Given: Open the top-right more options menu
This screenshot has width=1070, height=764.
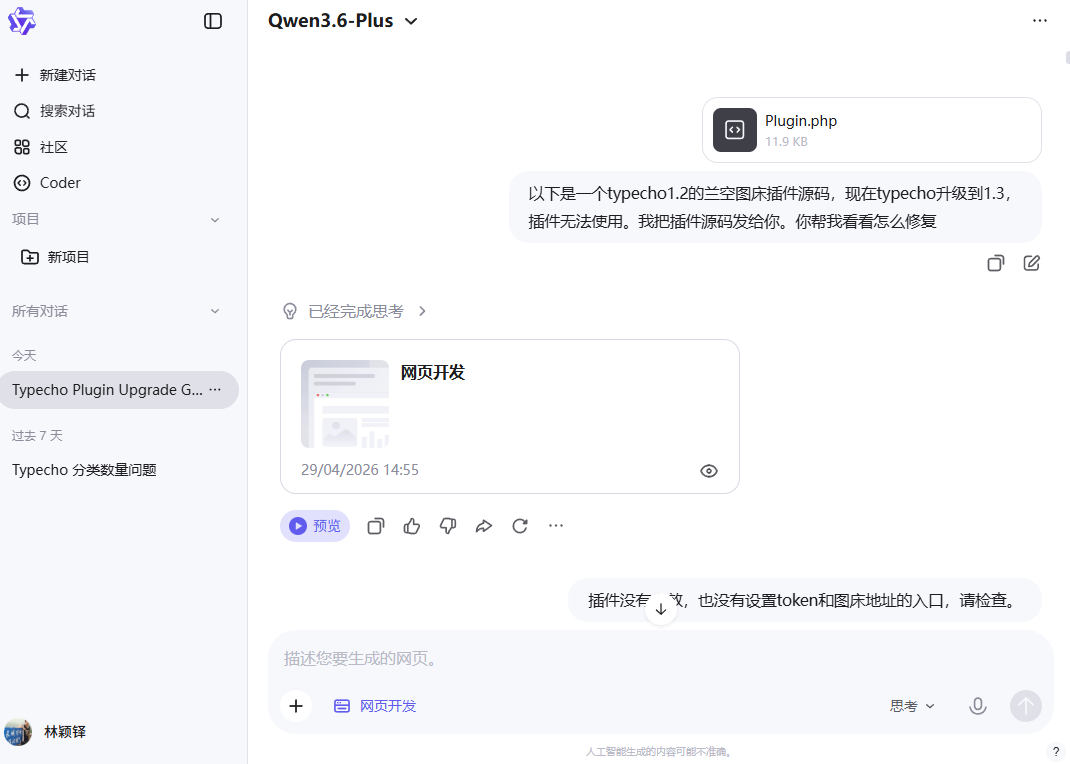Looking at the screenshot, I should [1039, 20].
